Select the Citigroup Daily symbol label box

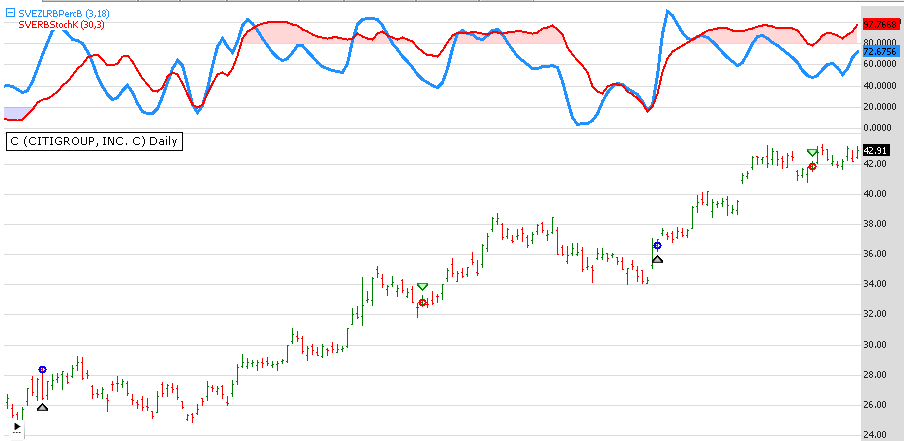click(94, 141)
